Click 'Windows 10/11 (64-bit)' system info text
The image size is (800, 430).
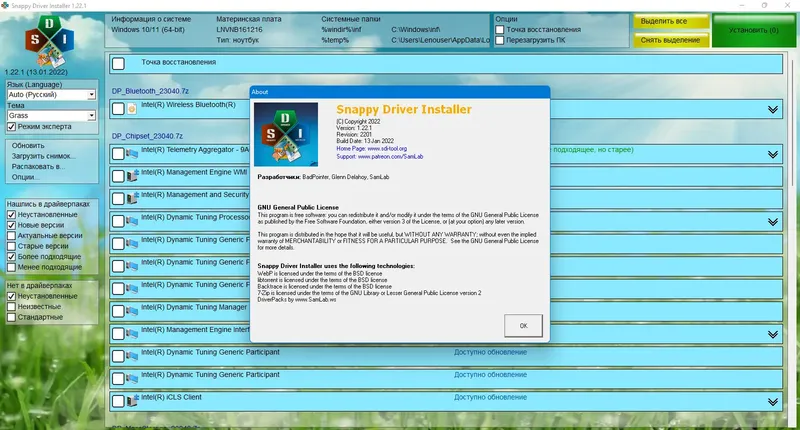click(147, 30)
